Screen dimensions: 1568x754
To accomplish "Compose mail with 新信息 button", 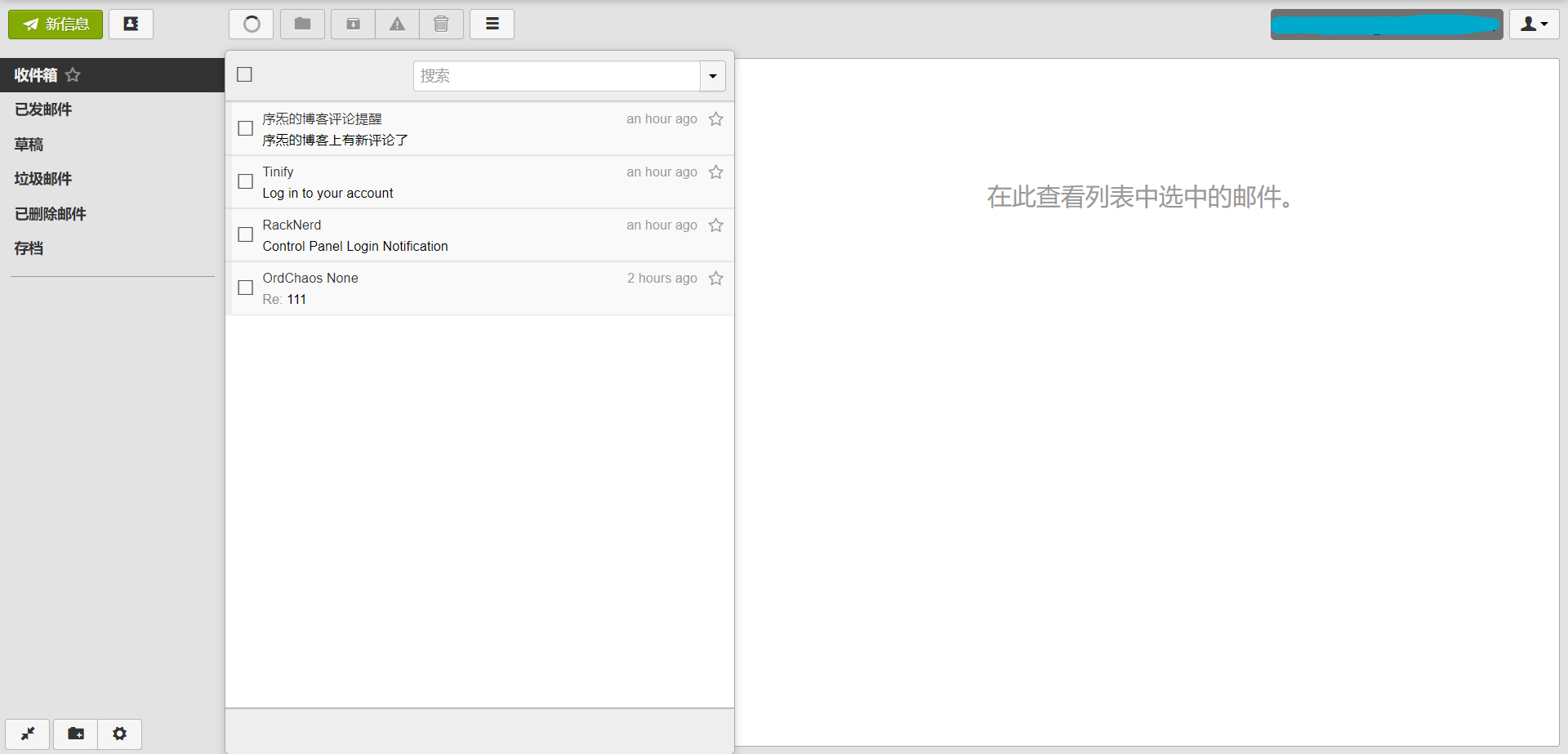I will tap(56, 25).
